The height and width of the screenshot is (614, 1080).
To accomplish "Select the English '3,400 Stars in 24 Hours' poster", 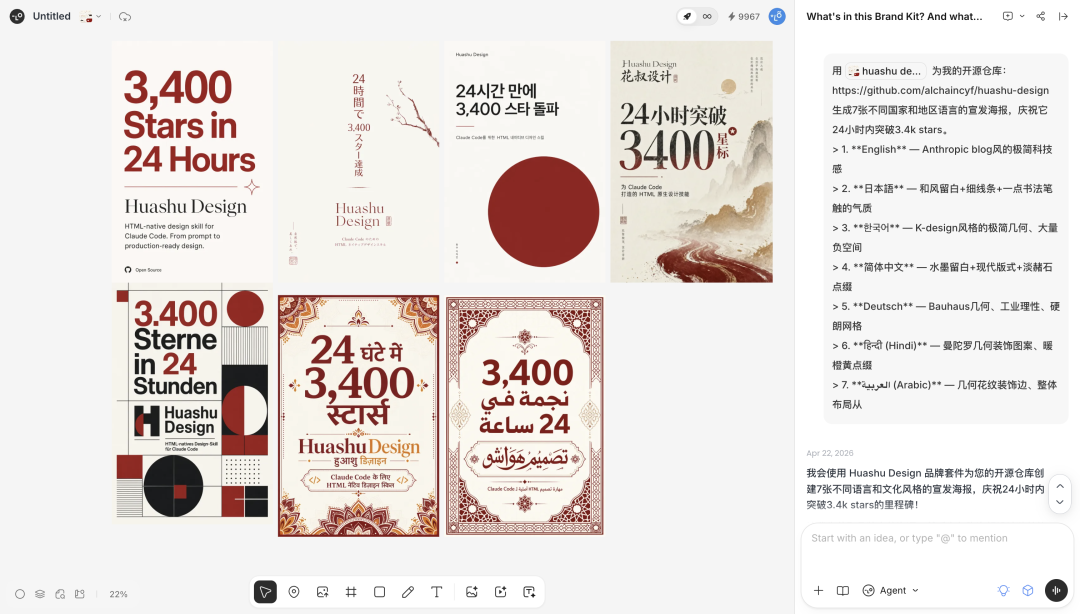I will [192, 161].
